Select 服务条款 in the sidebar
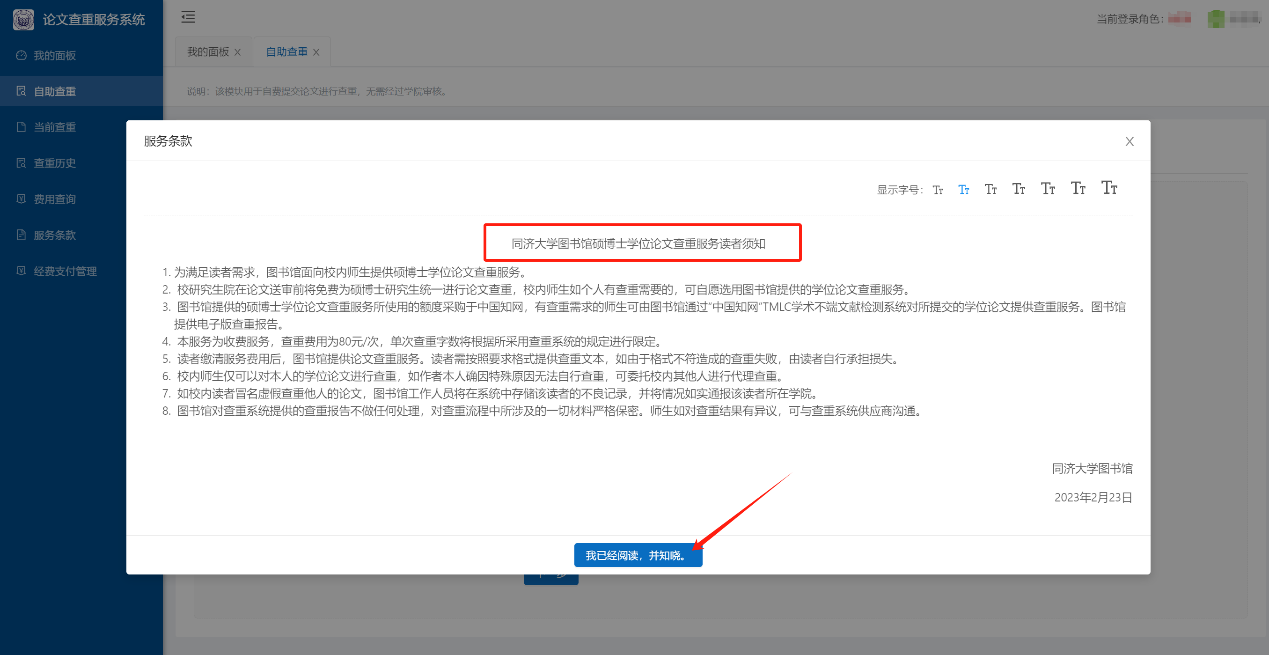Viewport: 1269px width, 655px height. (55, 235)
